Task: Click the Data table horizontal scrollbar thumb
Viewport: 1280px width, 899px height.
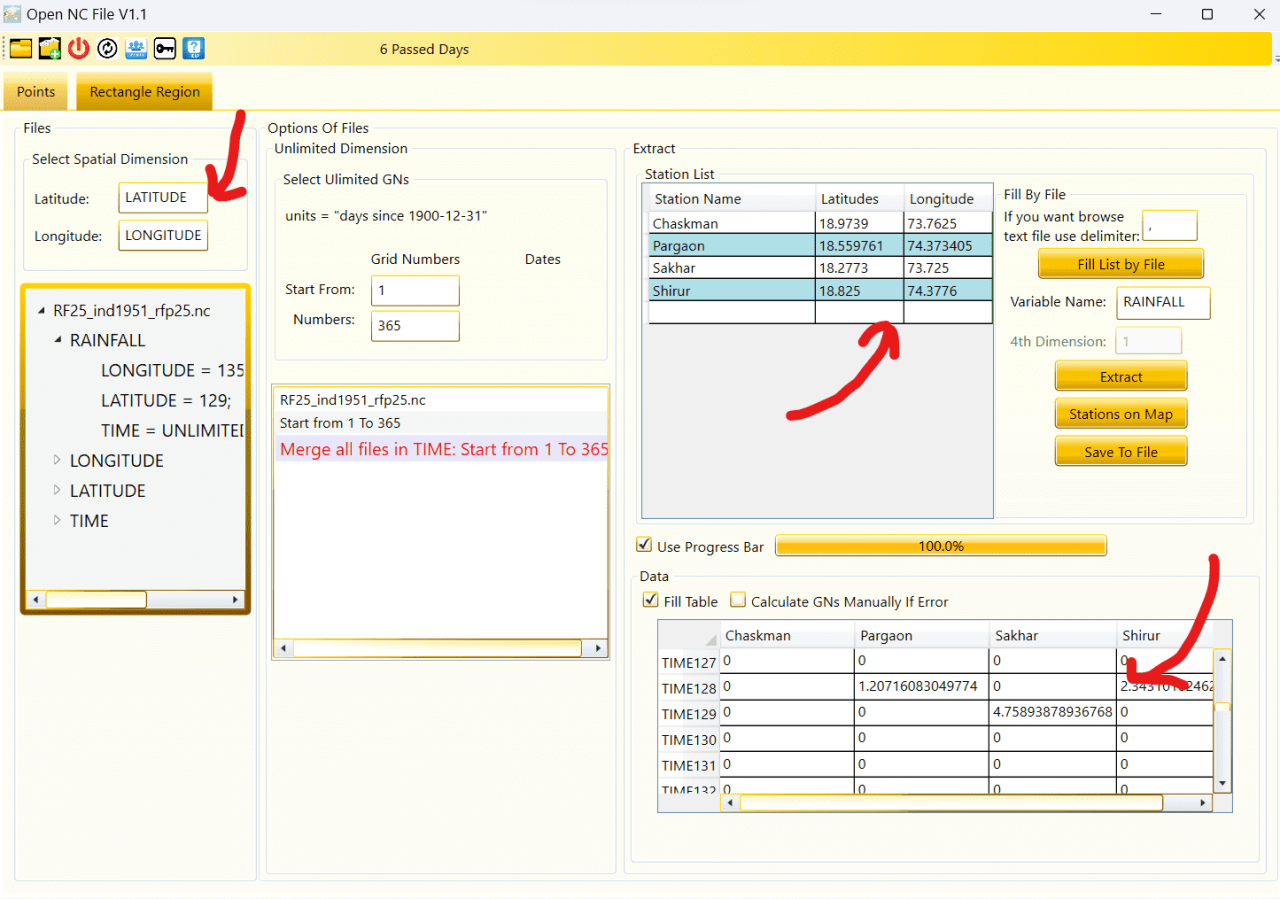Action: tap(951, 803)
